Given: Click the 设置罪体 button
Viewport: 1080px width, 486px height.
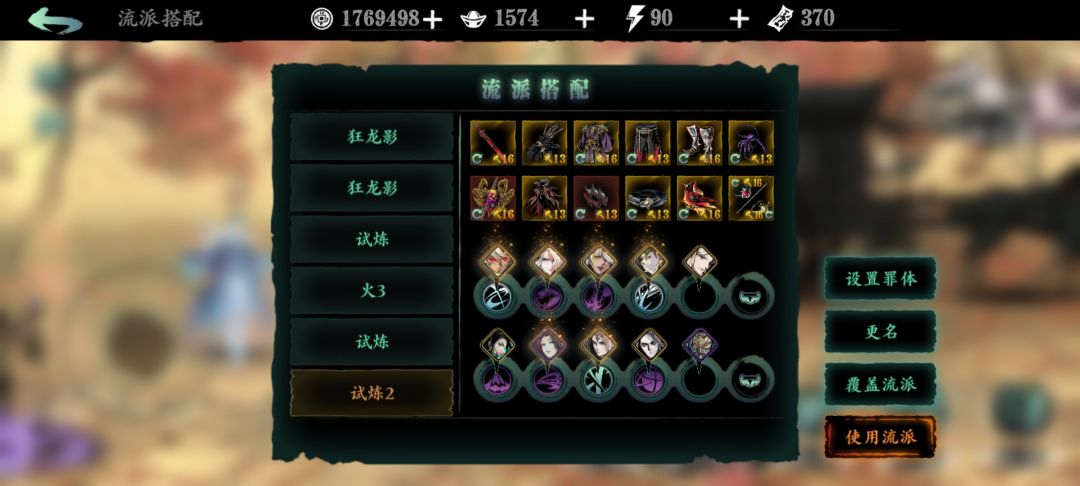Looking at the screenshot, I should click(880, 279).
